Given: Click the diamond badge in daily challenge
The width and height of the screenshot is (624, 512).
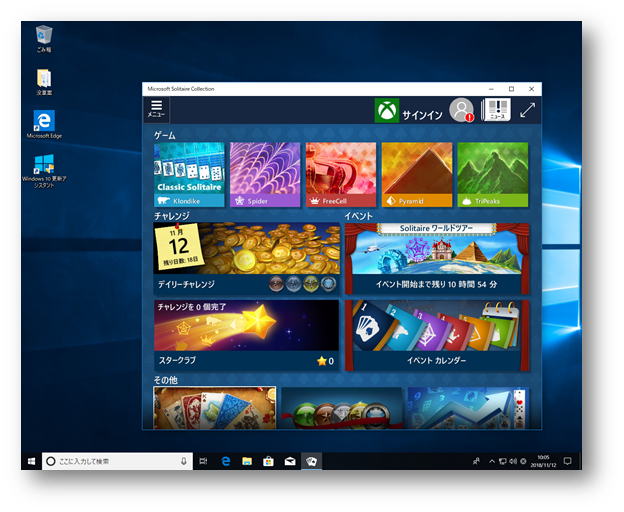Looking at the screenshot, I should [328, 284].
